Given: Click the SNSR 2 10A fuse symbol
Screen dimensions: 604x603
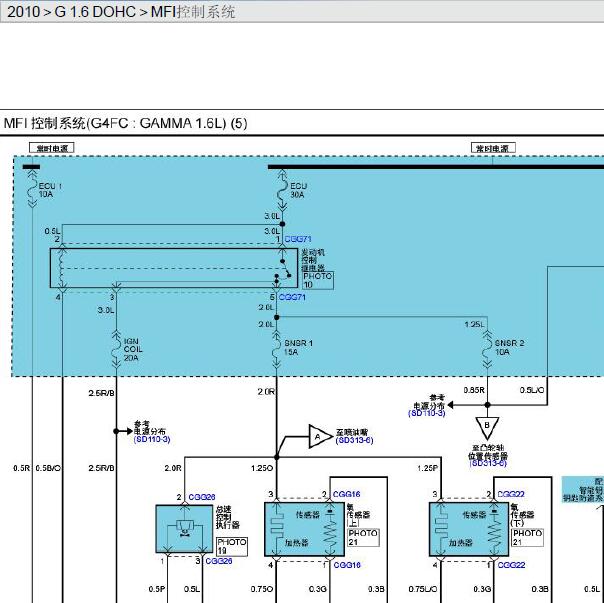Looking at the screenshot, I should 487,349.
